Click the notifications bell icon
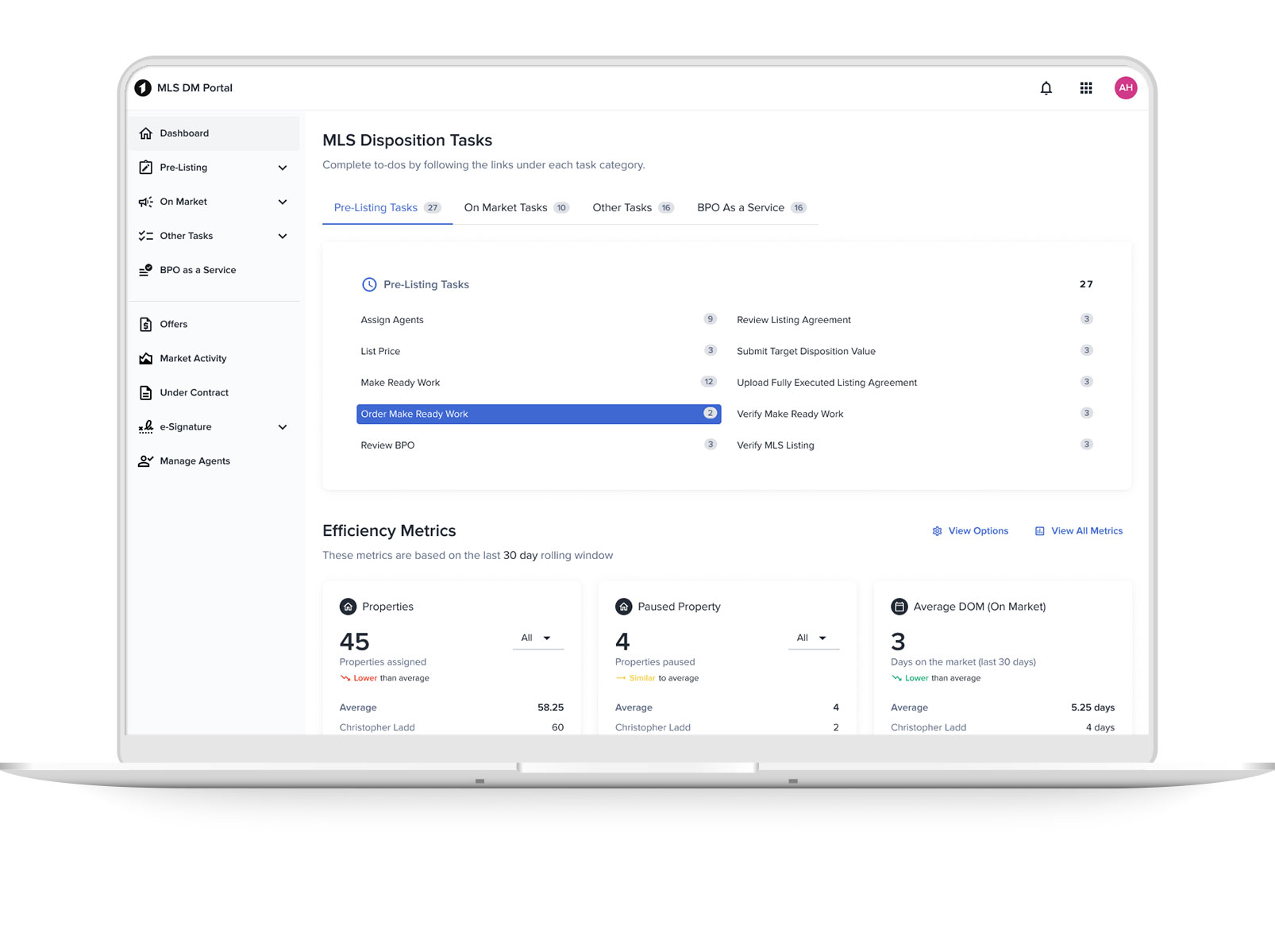This screenshot has width=1275, height=952. (x=1046, y=88)
